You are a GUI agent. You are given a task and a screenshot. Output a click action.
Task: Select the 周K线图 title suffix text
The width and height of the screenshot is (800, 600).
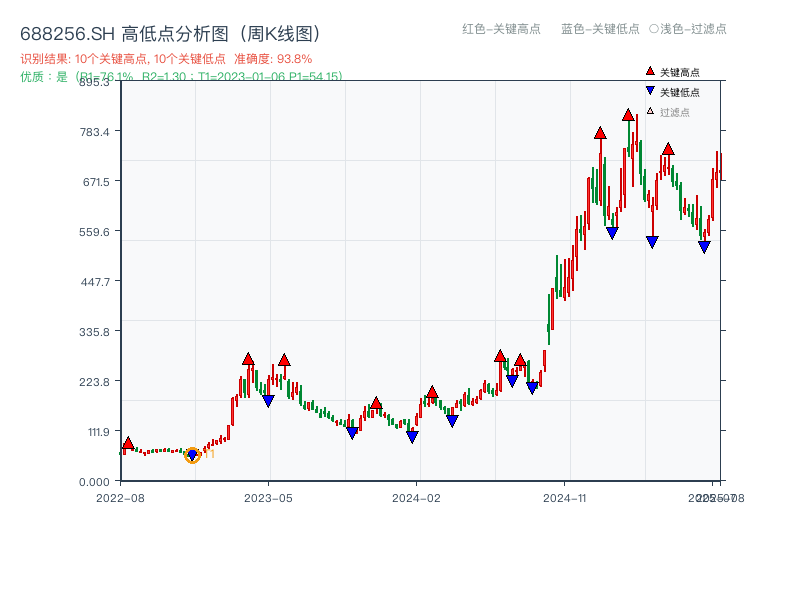pyautogui.click(x=282, y=31)
